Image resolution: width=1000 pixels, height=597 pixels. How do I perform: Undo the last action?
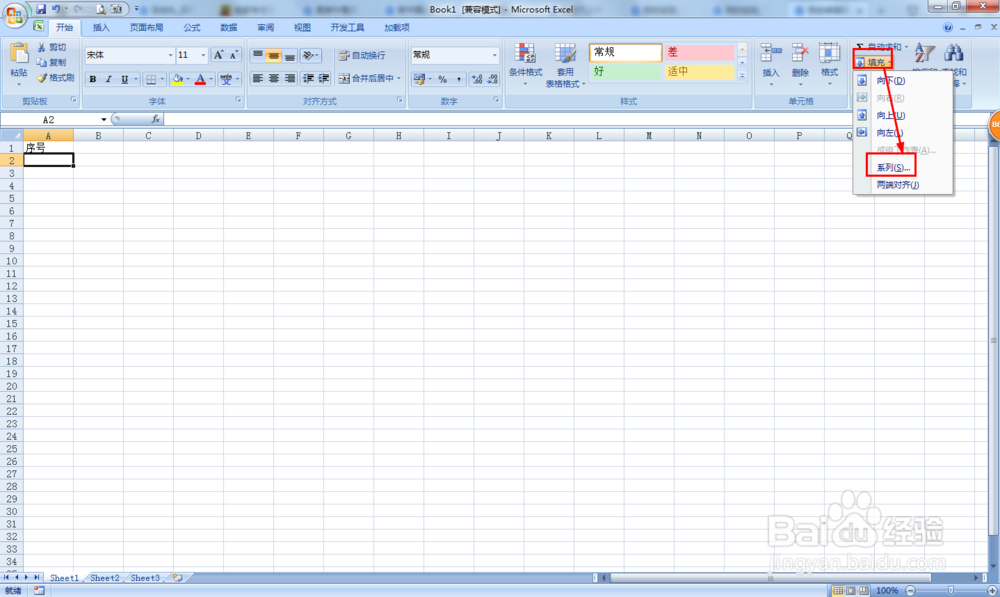[56, 9]
